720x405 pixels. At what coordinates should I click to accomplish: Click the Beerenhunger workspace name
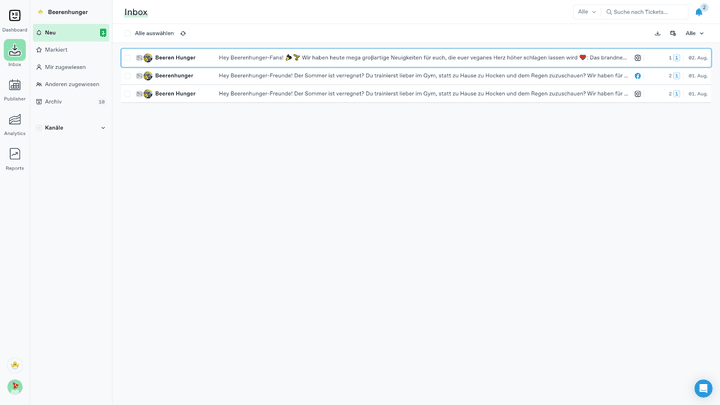click(68, 12)
